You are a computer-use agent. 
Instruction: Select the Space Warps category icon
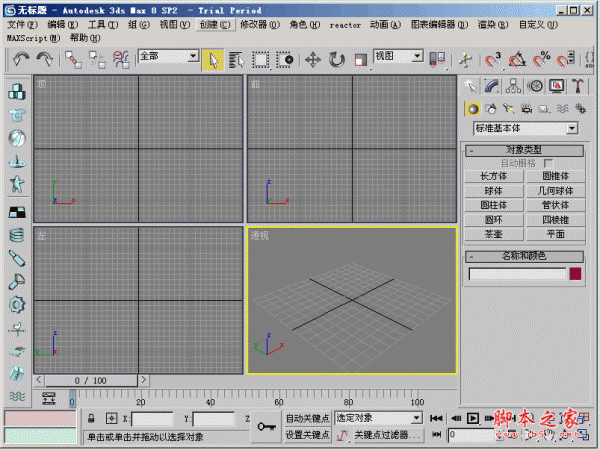coord(562,109)
